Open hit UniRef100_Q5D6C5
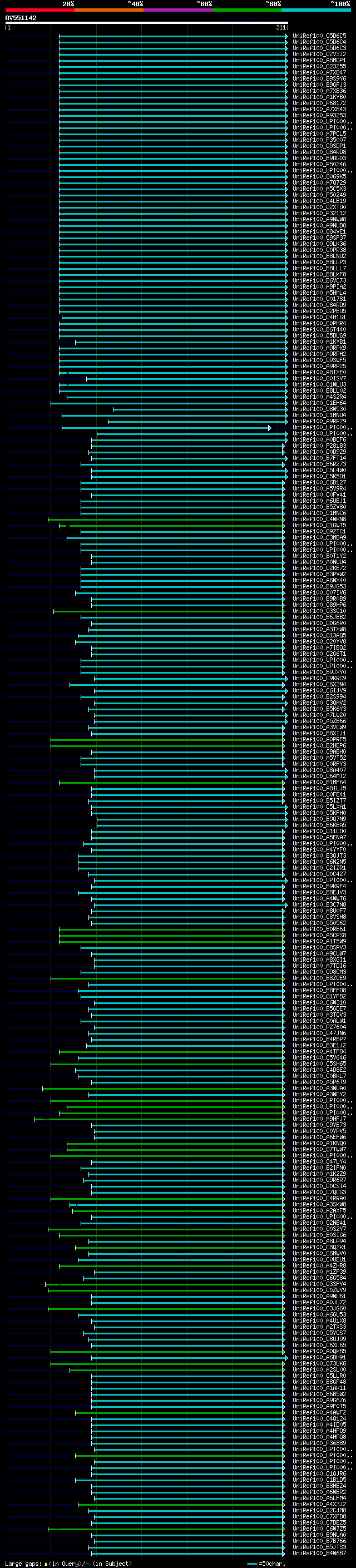 pos(319,36)
